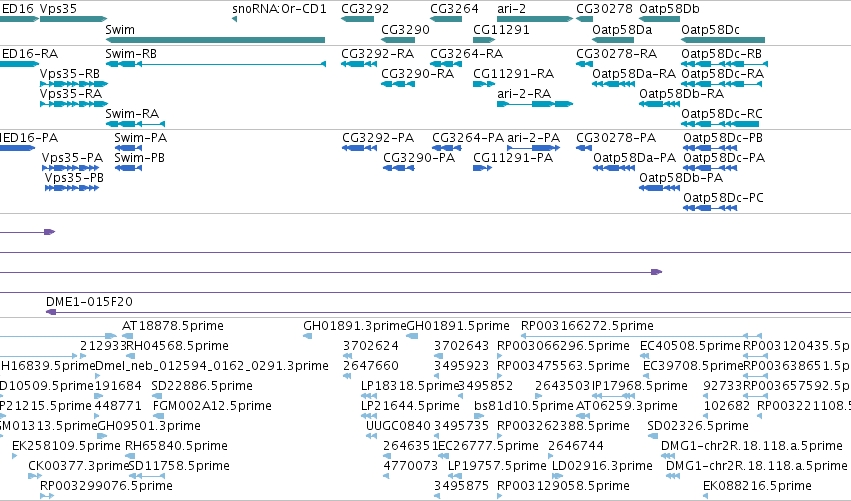Click the CG3264-PA protein label
Screen dimensions: 851x501
(468, 138)
